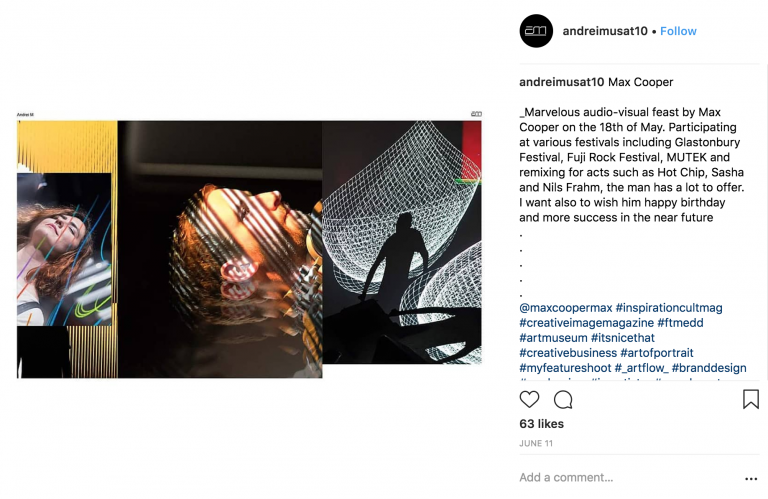Open the #creativeimagemagazine hashtag
This screenshot has height=499, width=768.
point(586,323)
